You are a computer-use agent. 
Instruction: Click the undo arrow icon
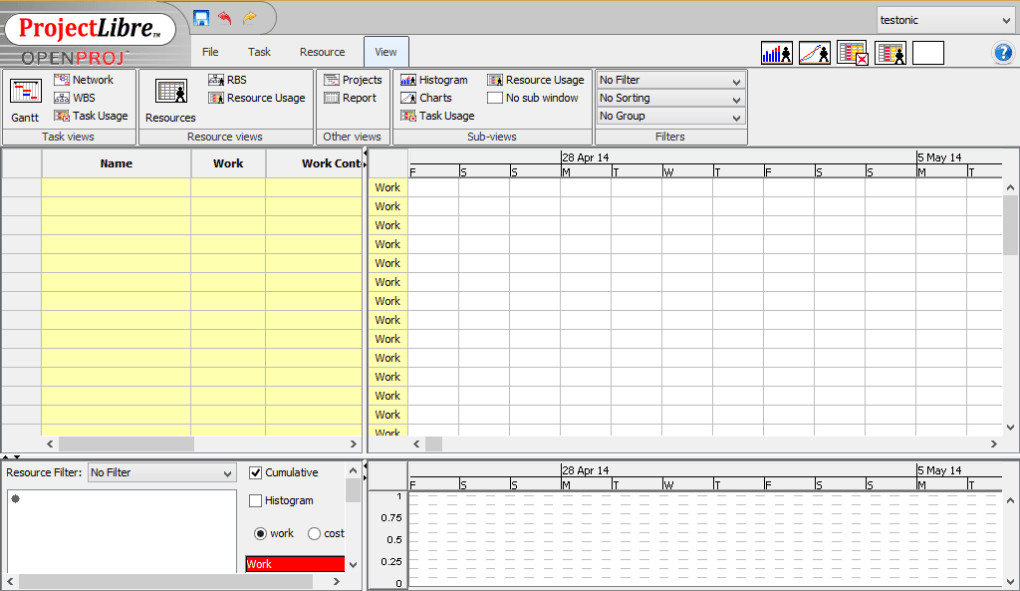click(224, 18)
